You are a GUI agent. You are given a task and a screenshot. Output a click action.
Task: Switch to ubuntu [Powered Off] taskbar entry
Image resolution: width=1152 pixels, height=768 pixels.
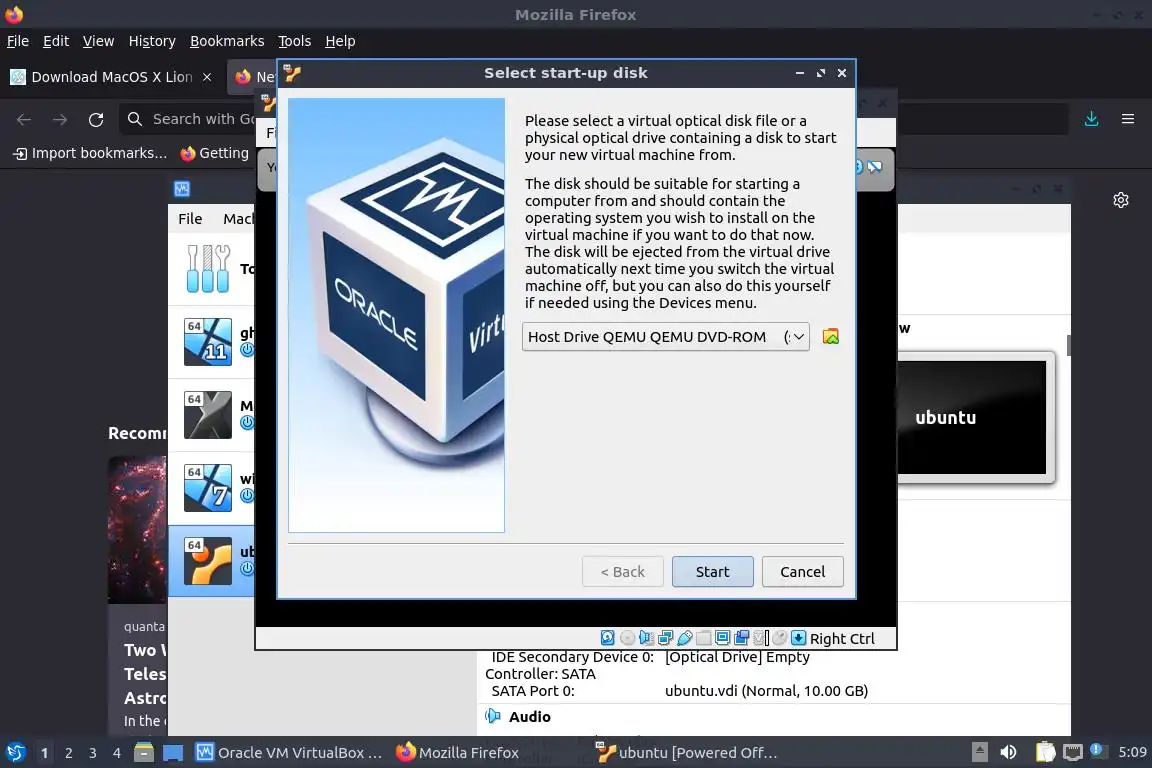[x=686, y=753]
